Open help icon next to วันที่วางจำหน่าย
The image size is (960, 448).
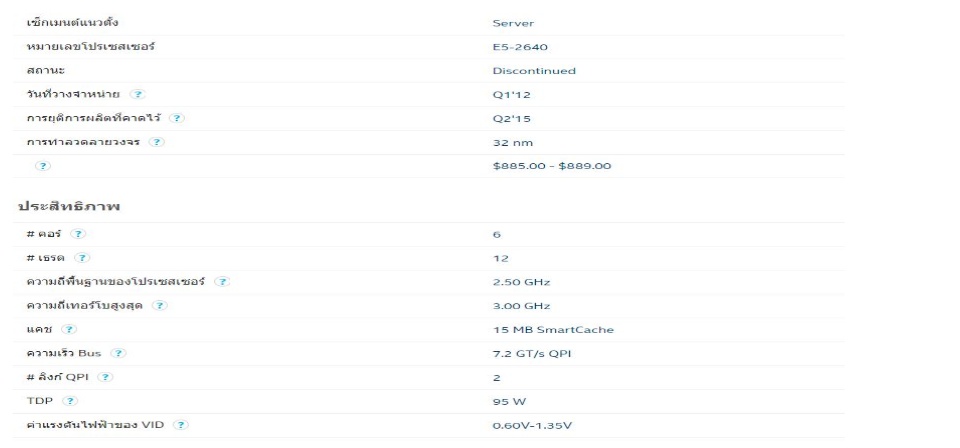(x=138, y=94)
